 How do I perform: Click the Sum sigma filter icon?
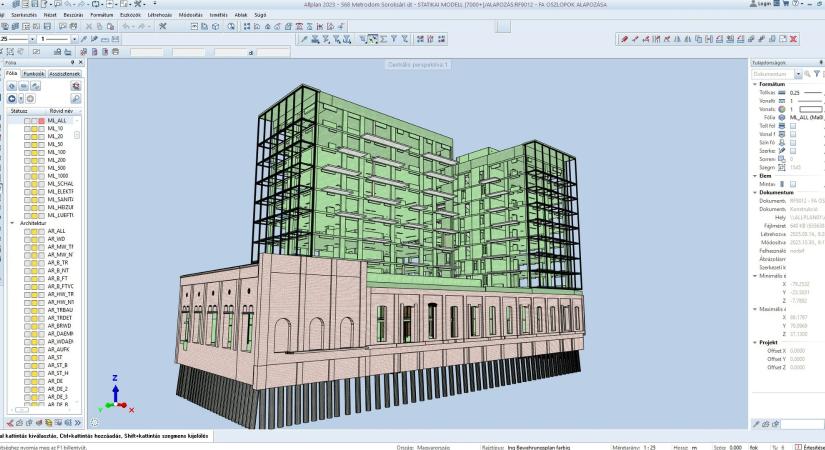point(383,39)
